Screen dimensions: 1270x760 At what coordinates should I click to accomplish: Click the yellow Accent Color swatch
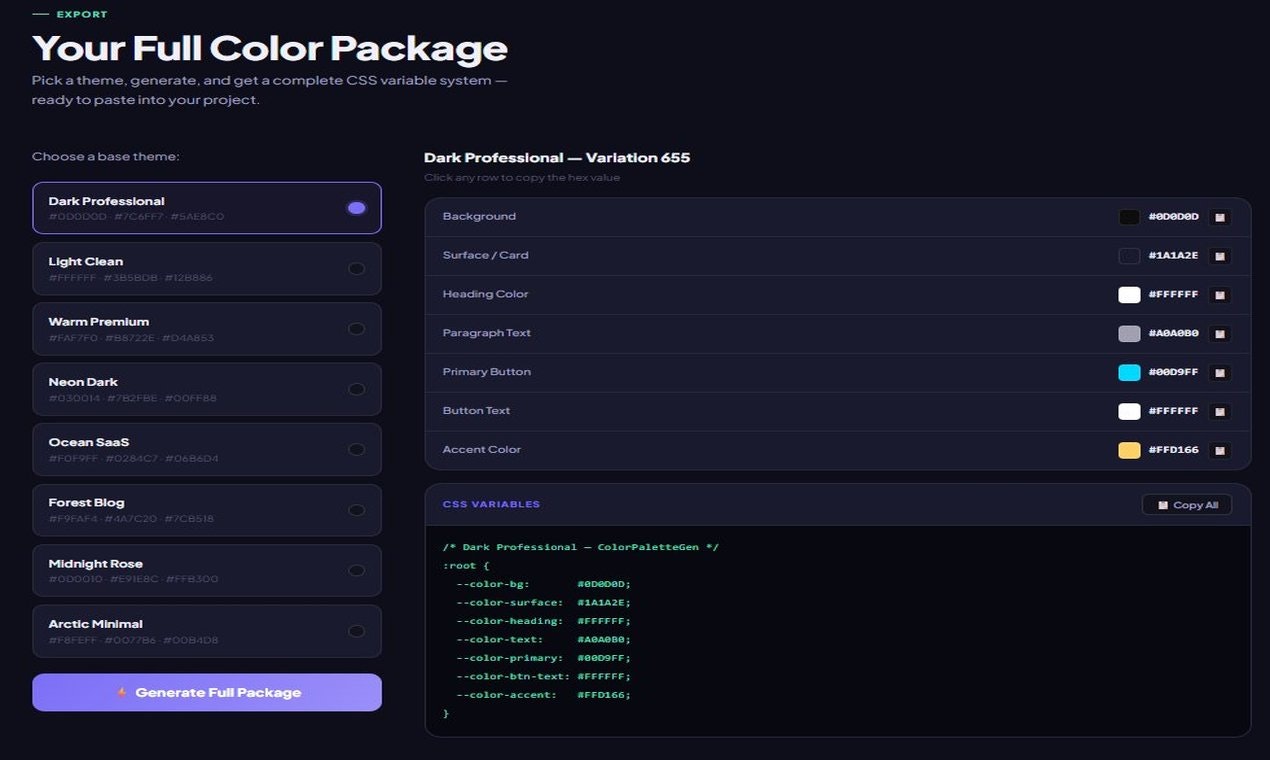click(1129, 450)
